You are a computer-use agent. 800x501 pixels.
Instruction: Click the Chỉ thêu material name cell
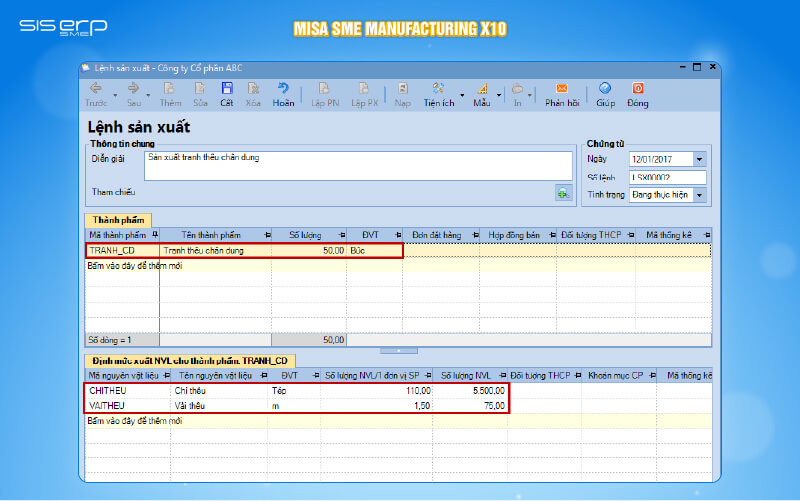click(x=219, y=391)
